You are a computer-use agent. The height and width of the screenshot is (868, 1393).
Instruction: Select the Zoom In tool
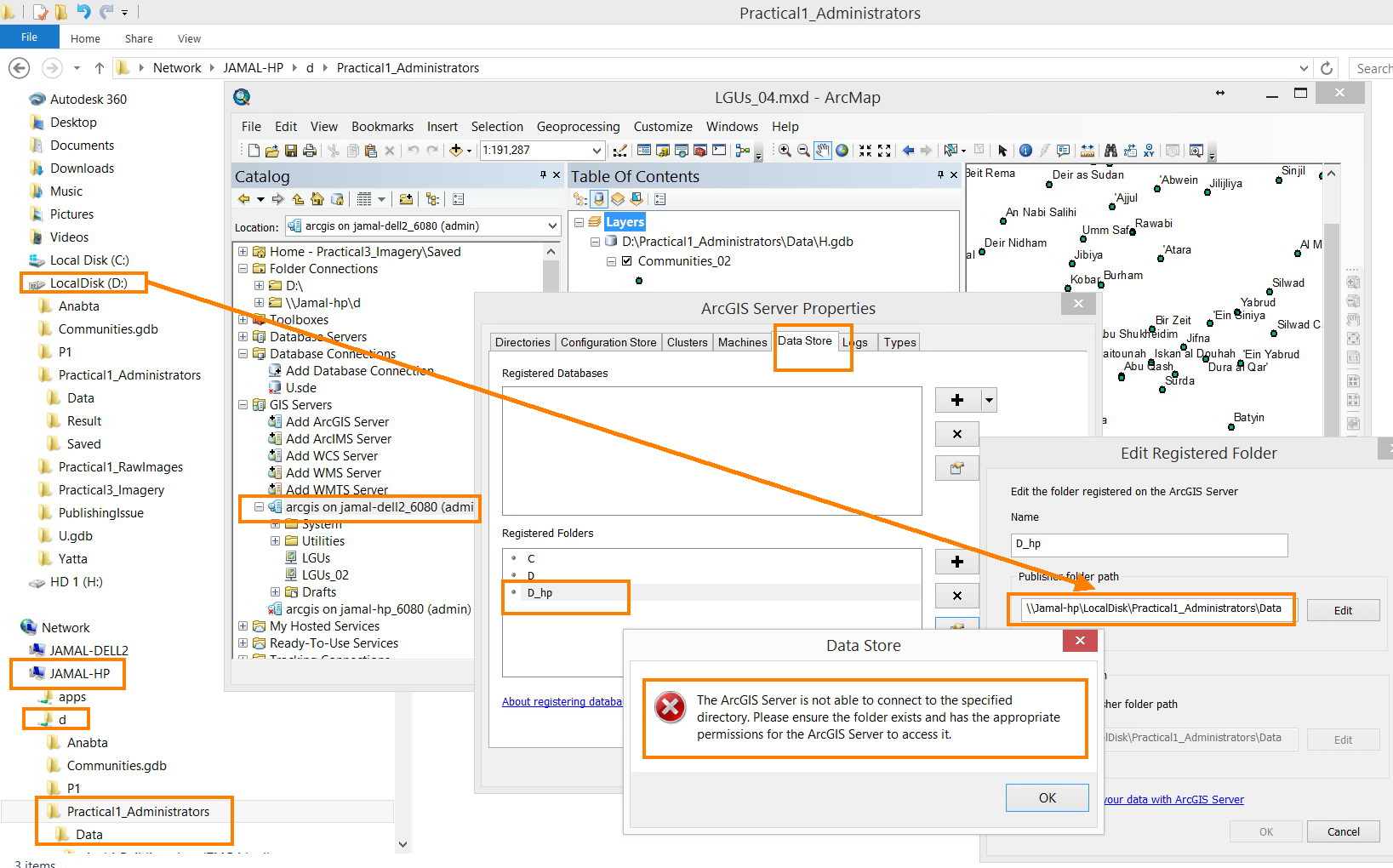pyautogui.click(x=785, y=151)
